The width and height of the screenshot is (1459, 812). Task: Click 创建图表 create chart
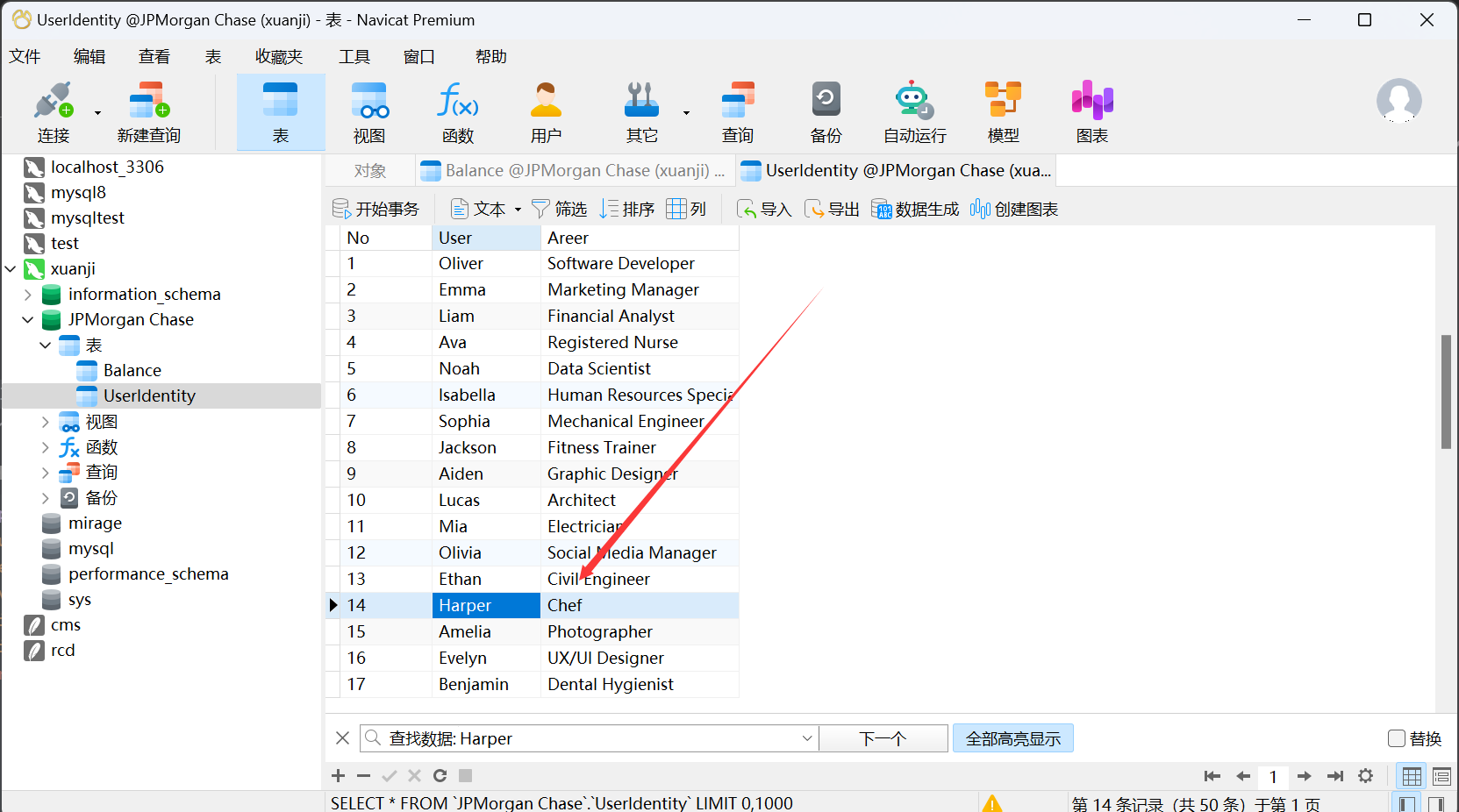(1014, 209)
